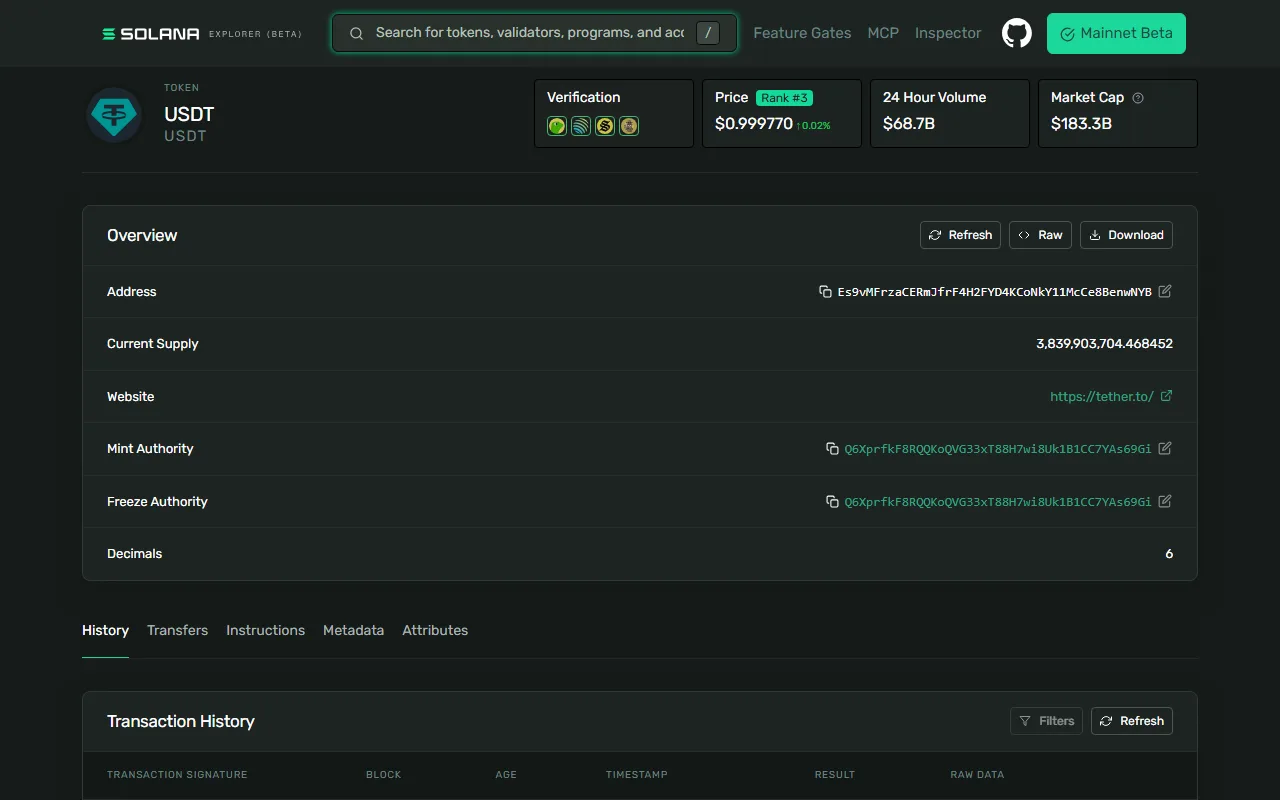The image size is (1280, 800).
Task: Click the 24 Hour Volume $68.7B value
Action: [909, 124]
